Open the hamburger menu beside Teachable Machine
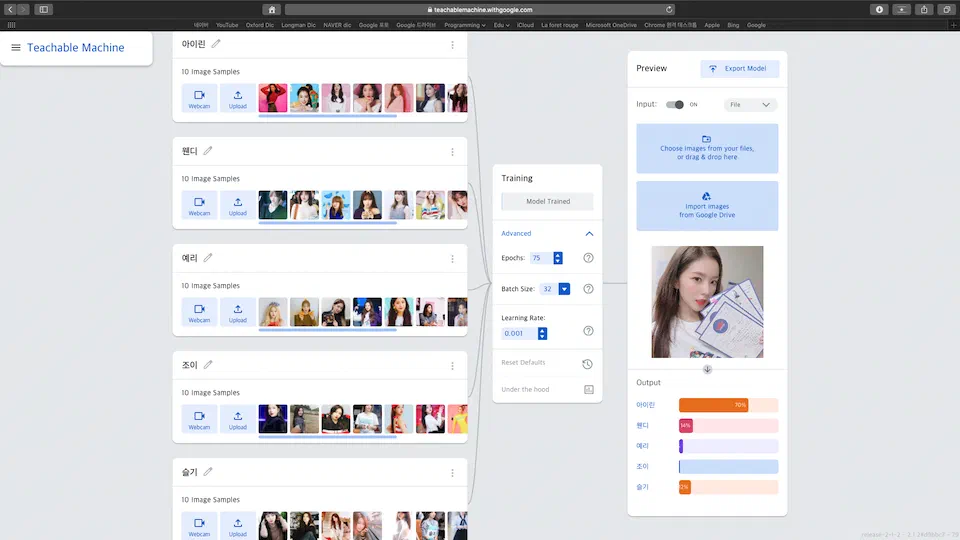Viewport: 960px width, 540px height. [x=16, y=48]
